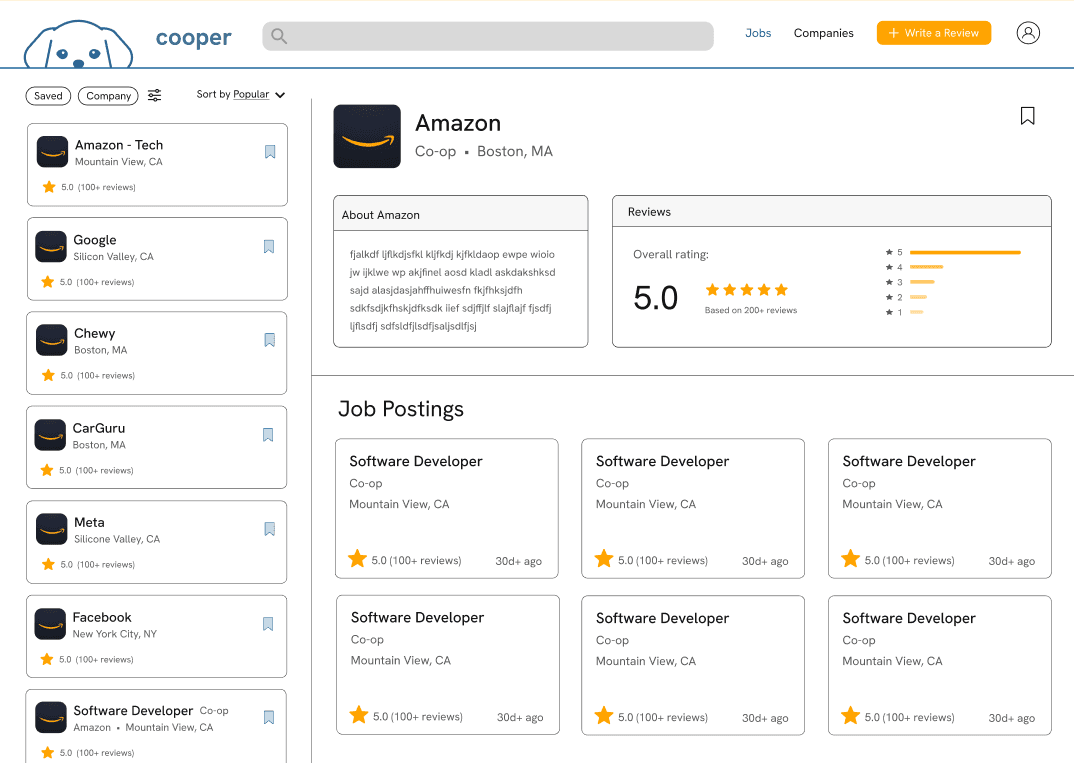Screen dimensions: 1074x763
Task: Click the Google card logo thumbnail
Action: (51, 247)
